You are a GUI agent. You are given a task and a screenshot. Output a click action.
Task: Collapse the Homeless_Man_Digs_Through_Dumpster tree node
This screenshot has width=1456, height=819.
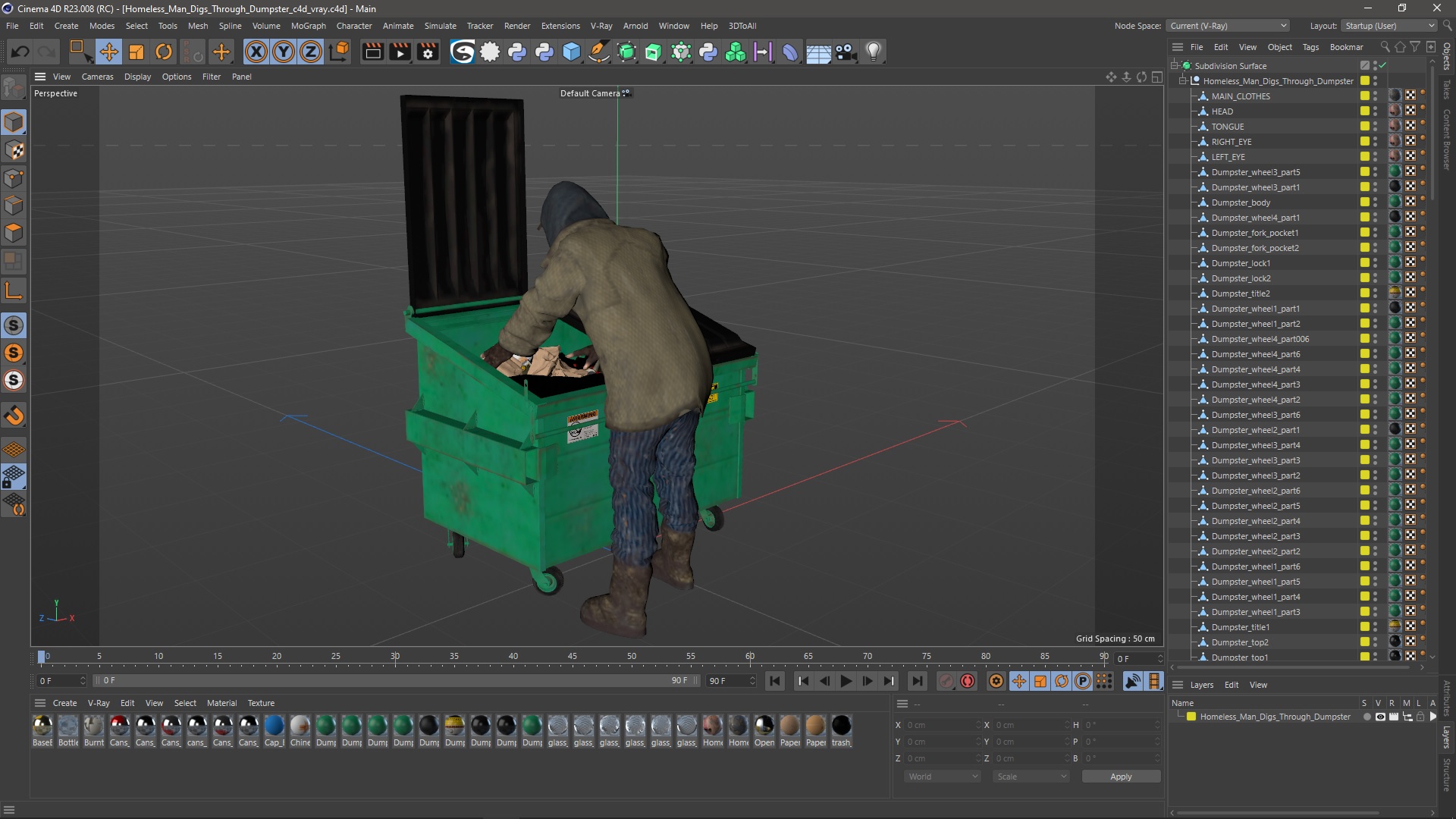(1183, 81)
